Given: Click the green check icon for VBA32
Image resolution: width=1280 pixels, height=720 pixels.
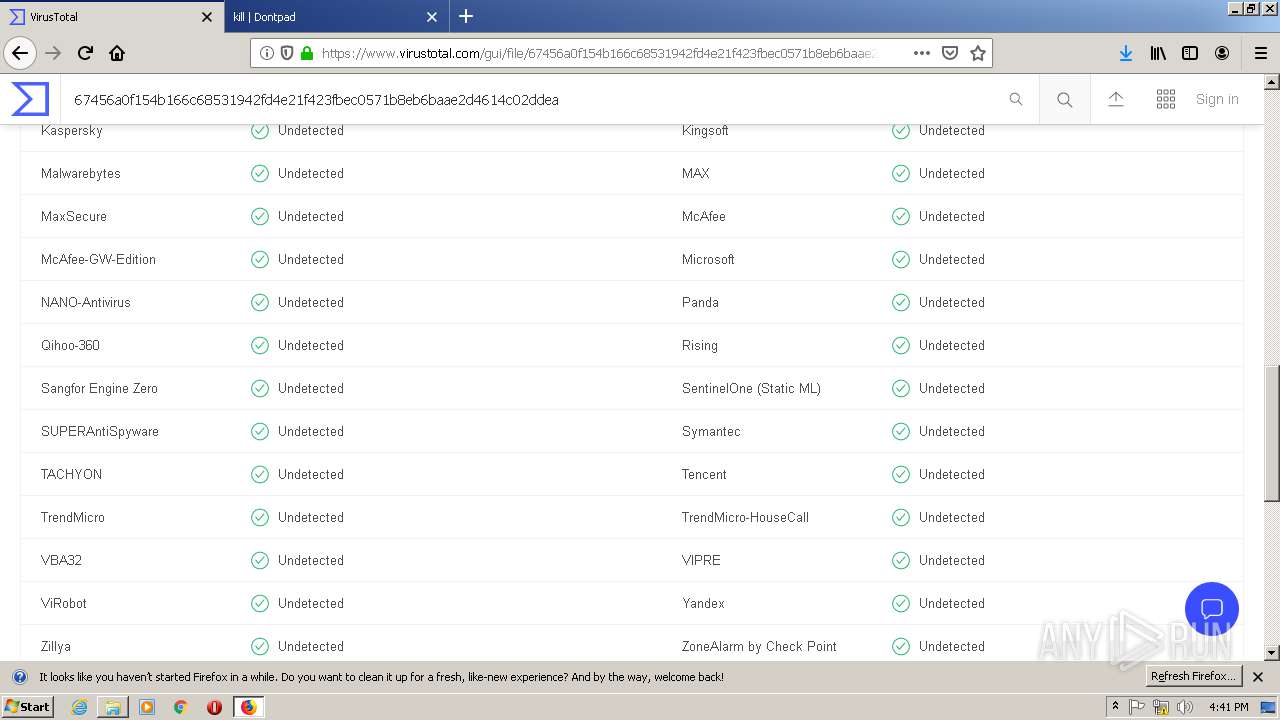Looking at the screenshot, I should click(x=260, y=561).
